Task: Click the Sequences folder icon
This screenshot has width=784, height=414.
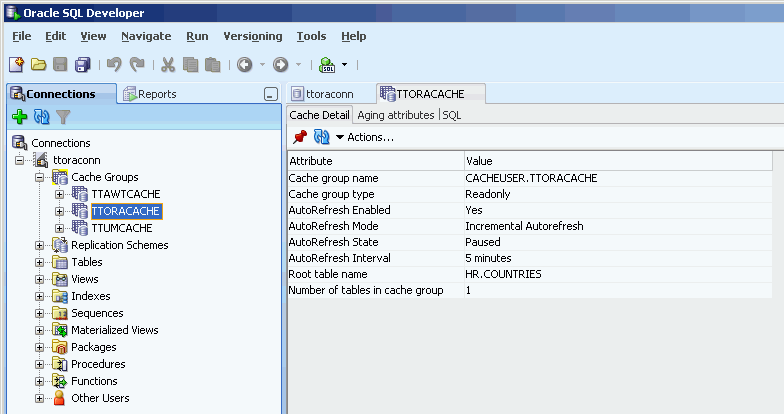Action: [60, 313]
